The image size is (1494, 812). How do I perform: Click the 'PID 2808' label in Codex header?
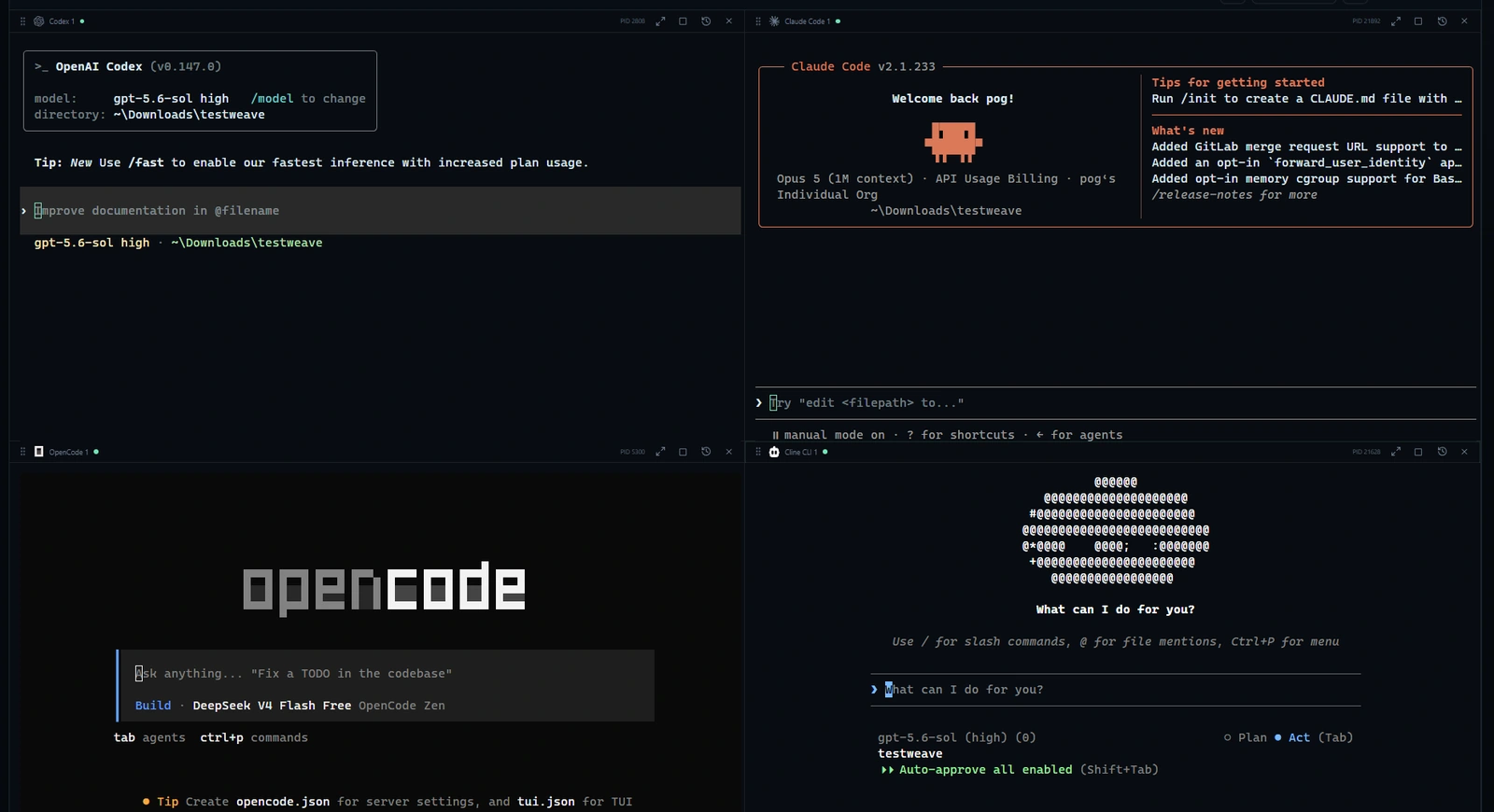(632, 21)
